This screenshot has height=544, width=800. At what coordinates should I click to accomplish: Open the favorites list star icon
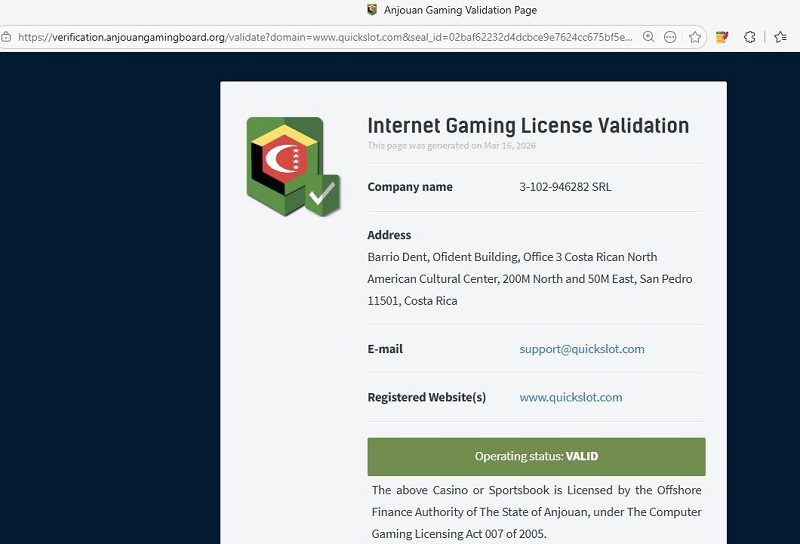coord(780,37)
